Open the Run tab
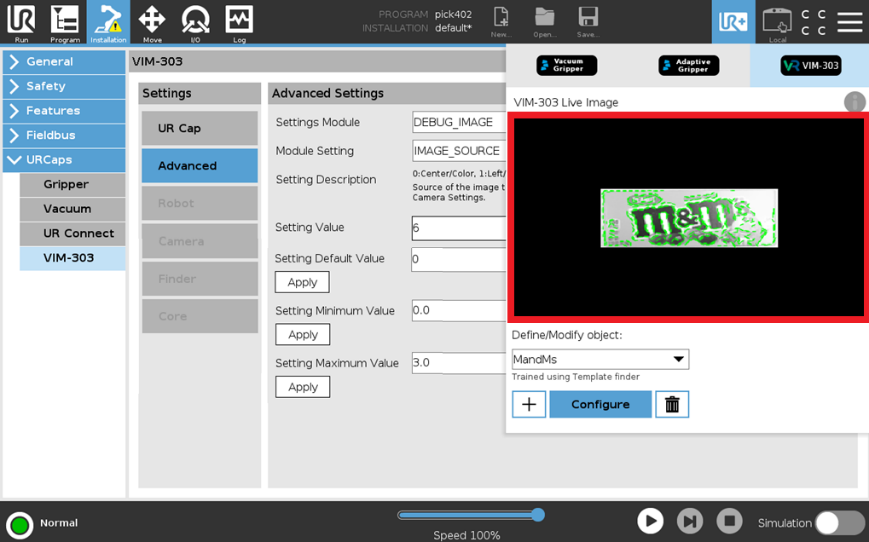The height and width of the screenshot is (542, 869). click(21, 22)
